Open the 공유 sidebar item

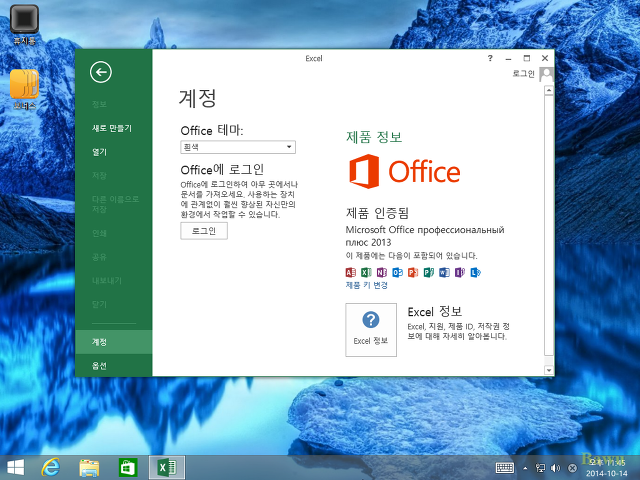pyautogui.click(x=99, y=257)
